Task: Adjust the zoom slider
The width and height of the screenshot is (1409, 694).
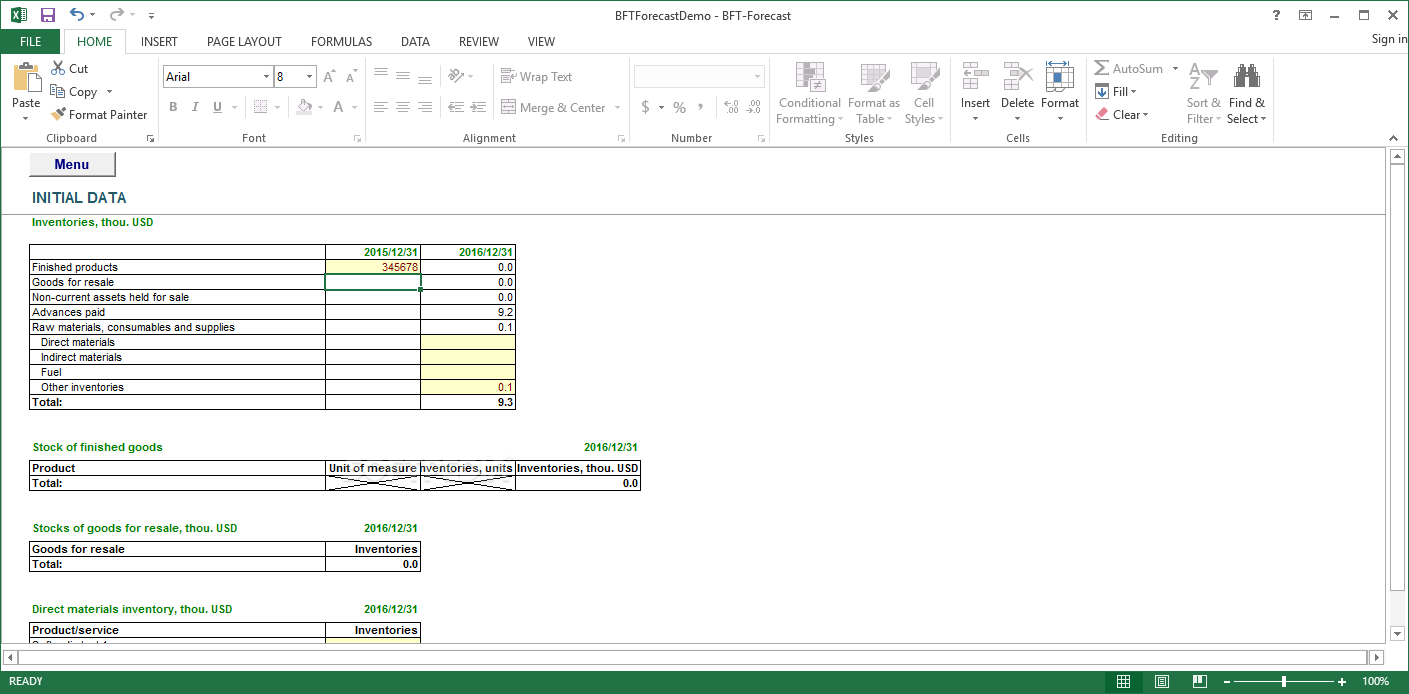Action: (x=1284, y=681)
